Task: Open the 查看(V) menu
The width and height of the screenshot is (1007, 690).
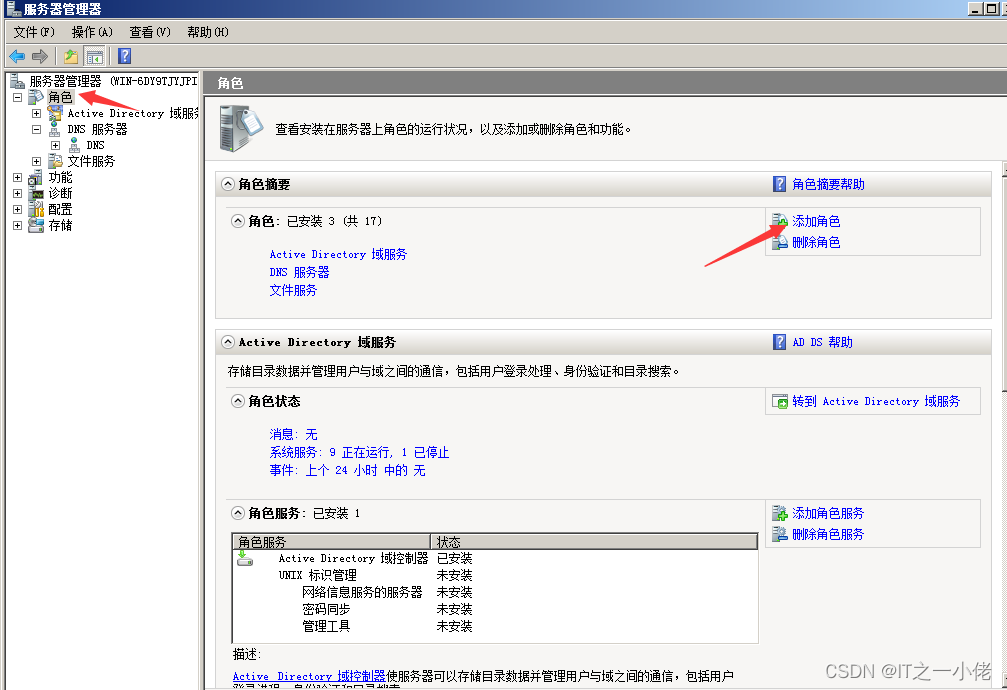Action: 150,32
